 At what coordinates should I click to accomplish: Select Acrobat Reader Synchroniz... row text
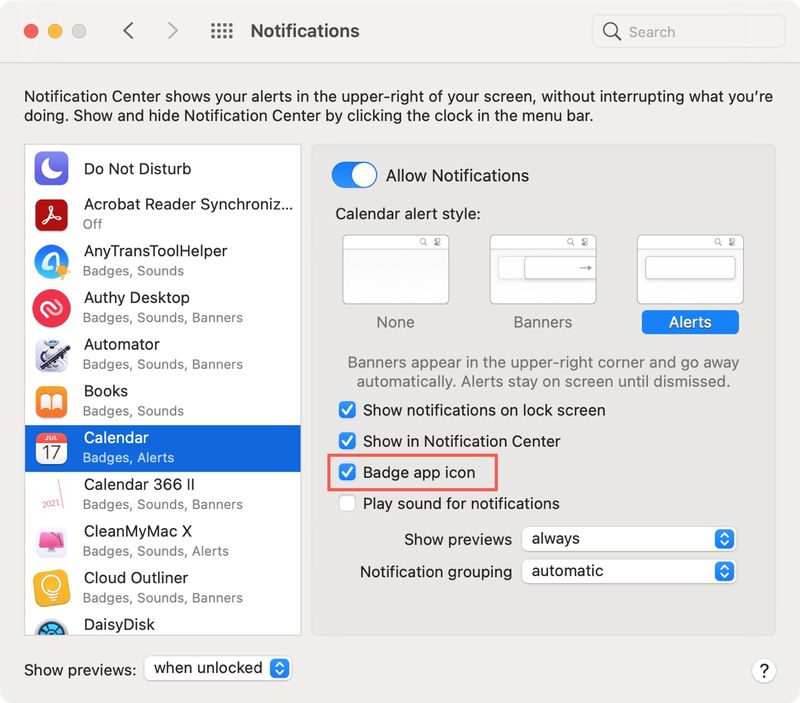[x=188, y=204]
